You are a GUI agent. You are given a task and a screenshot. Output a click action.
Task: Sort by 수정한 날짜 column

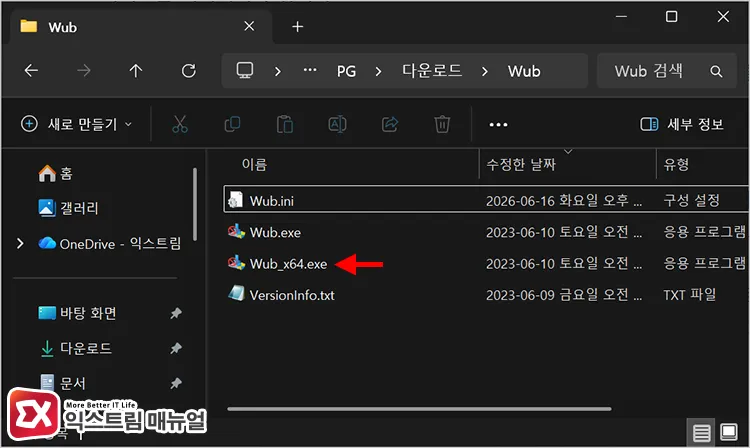tap(521, 164)
